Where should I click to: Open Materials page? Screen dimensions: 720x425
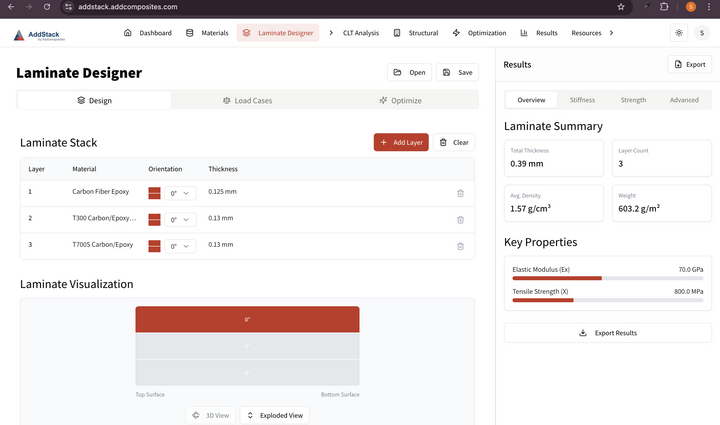tap(207, 33)
